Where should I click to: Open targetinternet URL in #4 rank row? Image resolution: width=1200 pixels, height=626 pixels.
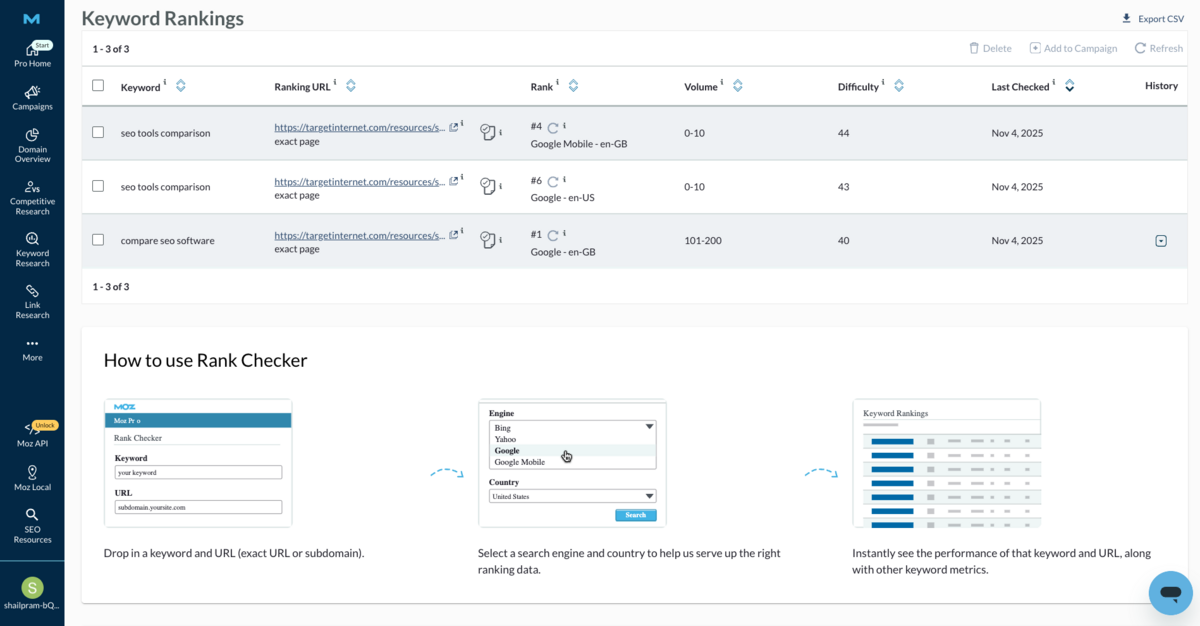[360, 127]
